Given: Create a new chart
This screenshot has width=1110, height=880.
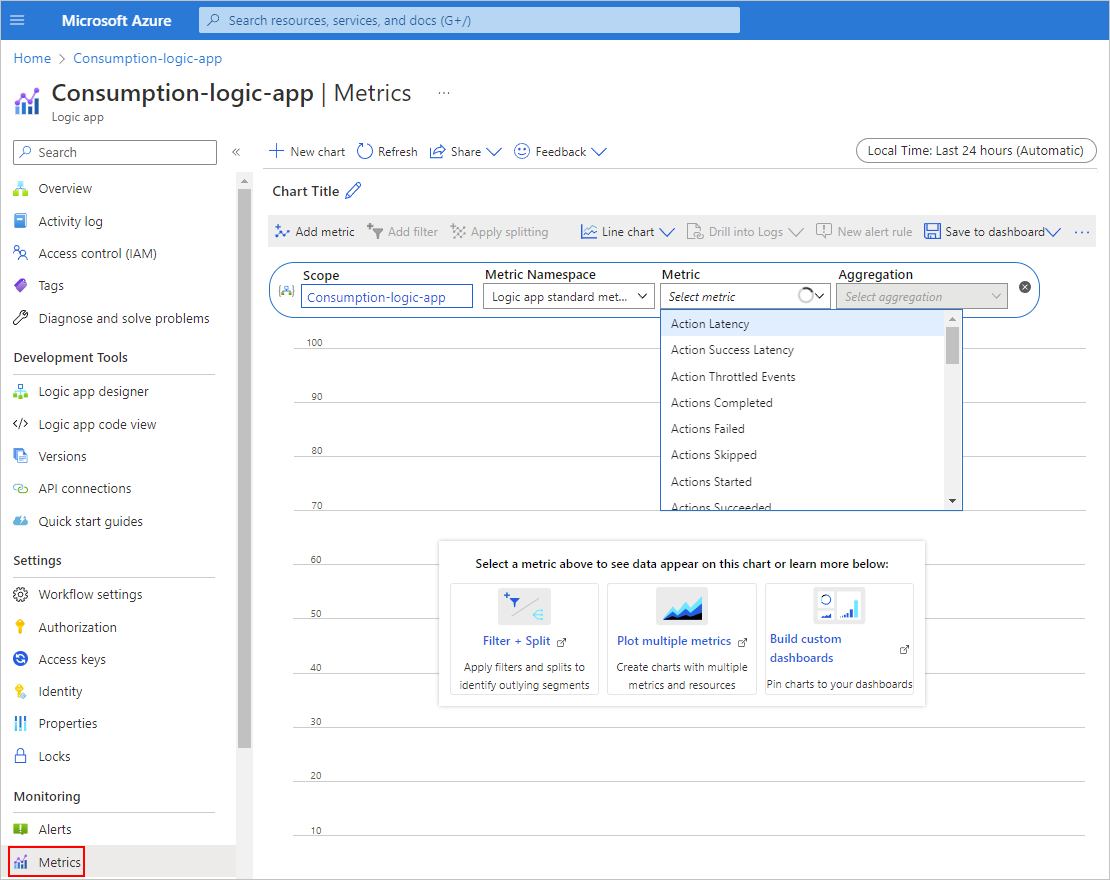Looking at the screenshot, I should [x=306, y=151].
